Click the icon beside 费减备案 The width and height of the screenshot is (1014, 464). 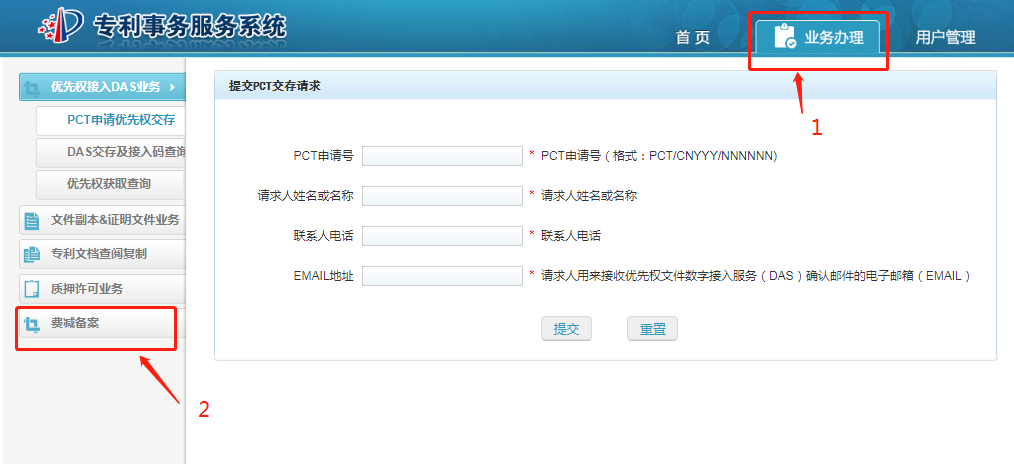coord(32,324)
